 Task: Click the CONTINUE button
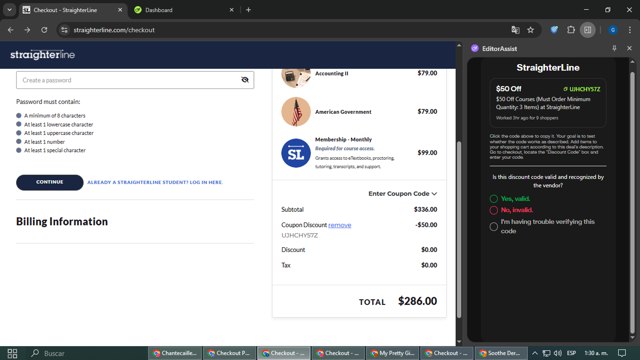pyautogui.click(x=50, y=182)
